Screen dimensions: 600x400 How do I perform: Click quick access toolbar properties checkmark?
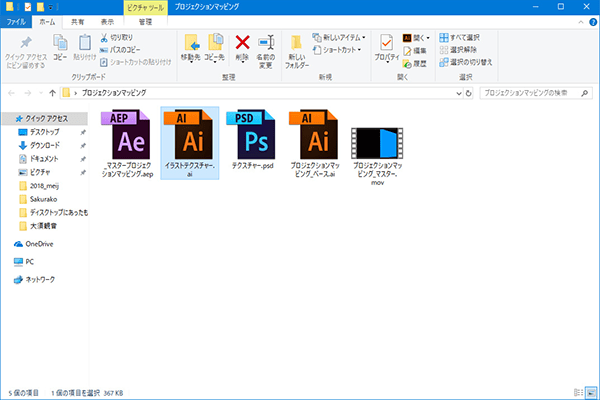point(28,7)
